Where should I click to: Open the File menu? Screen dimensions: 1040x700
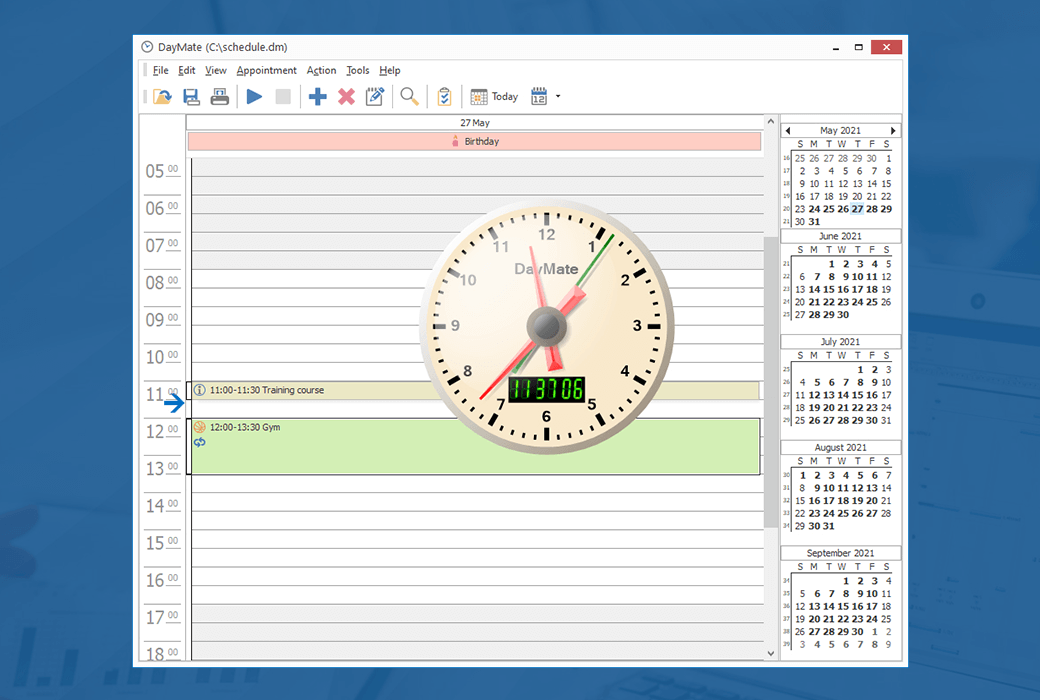coord(161,70)
